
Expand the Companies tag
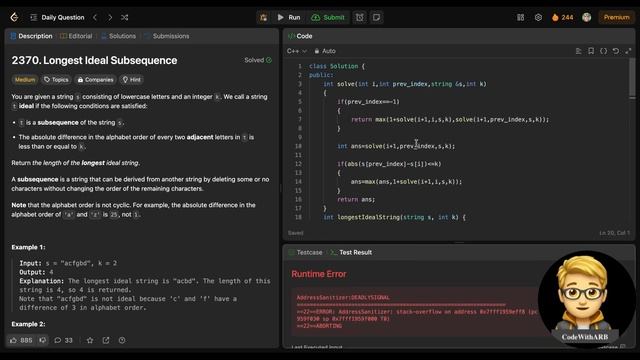(96, 80)
